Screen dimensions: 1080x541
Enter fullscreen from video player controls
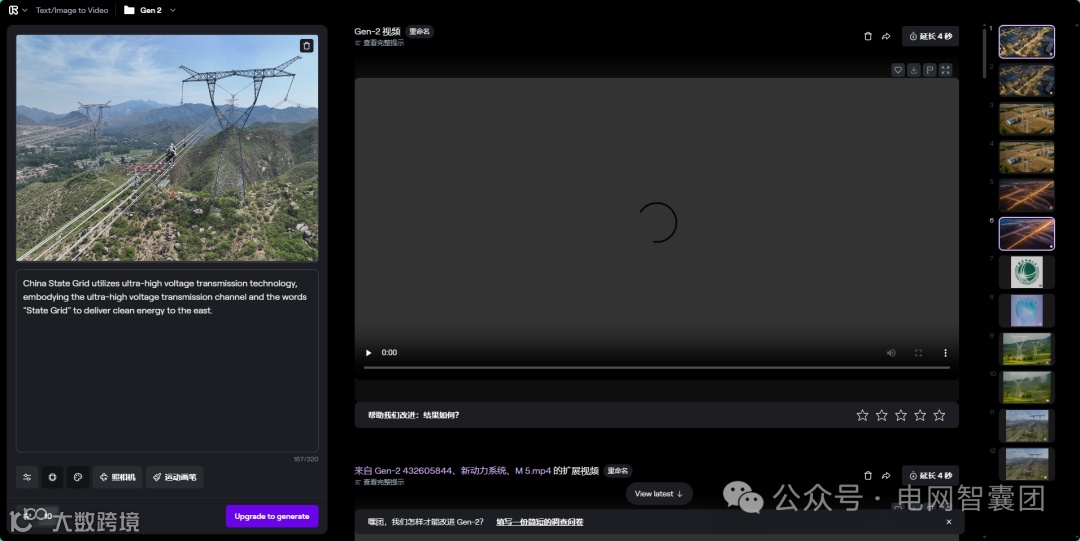click(x=918, y=353)
